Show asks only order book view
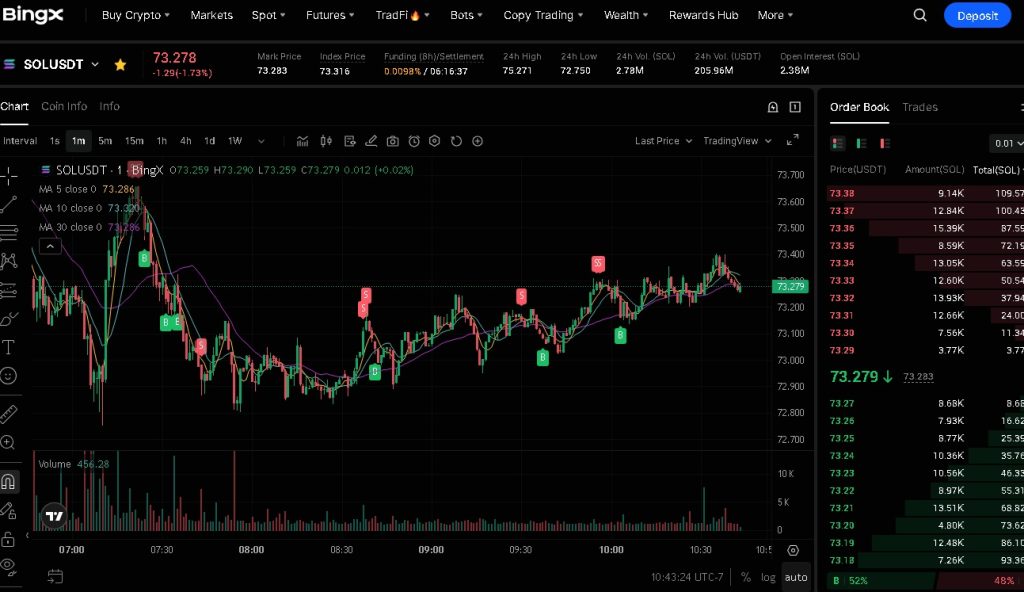This screenshot has height=592, width=1024. point(885,143)
